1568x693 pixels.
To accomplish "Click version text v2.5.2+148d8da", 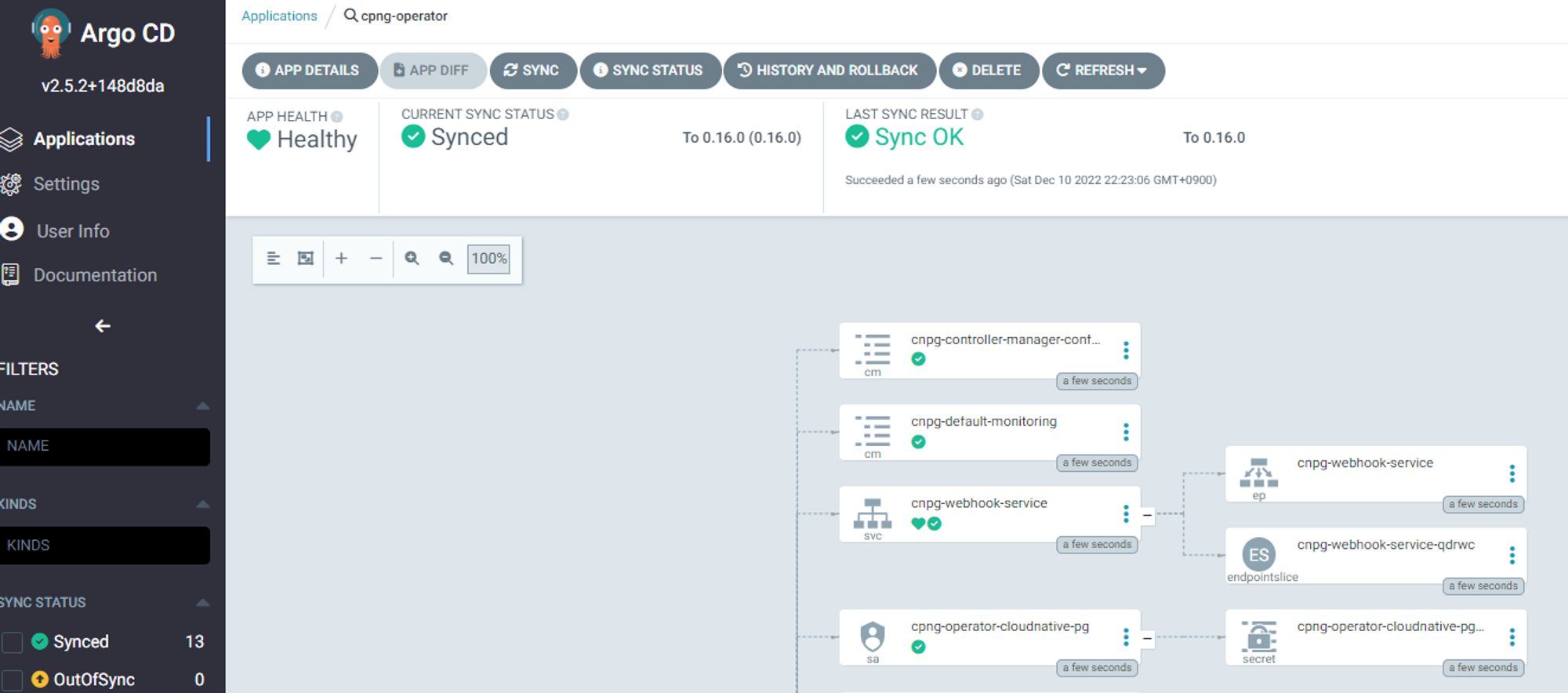I will [103, 86].
